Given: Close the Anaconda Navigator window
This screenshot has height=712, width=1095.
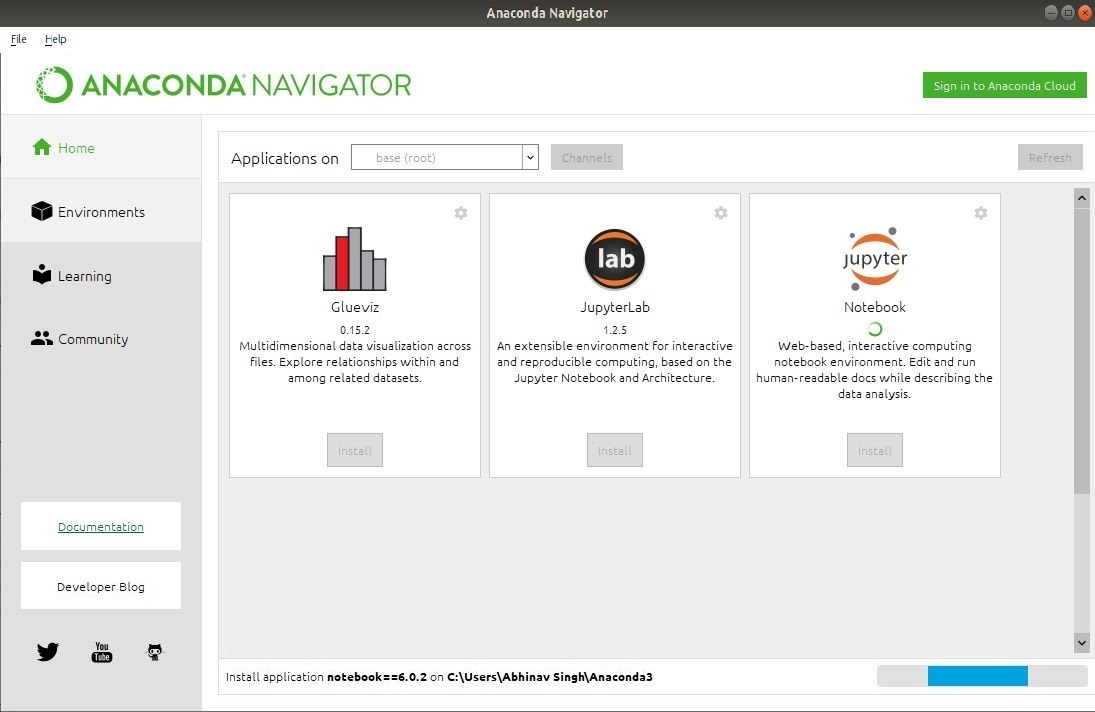Looking at the screenshot, I should pyautogui.click(x=1085, y=13).
